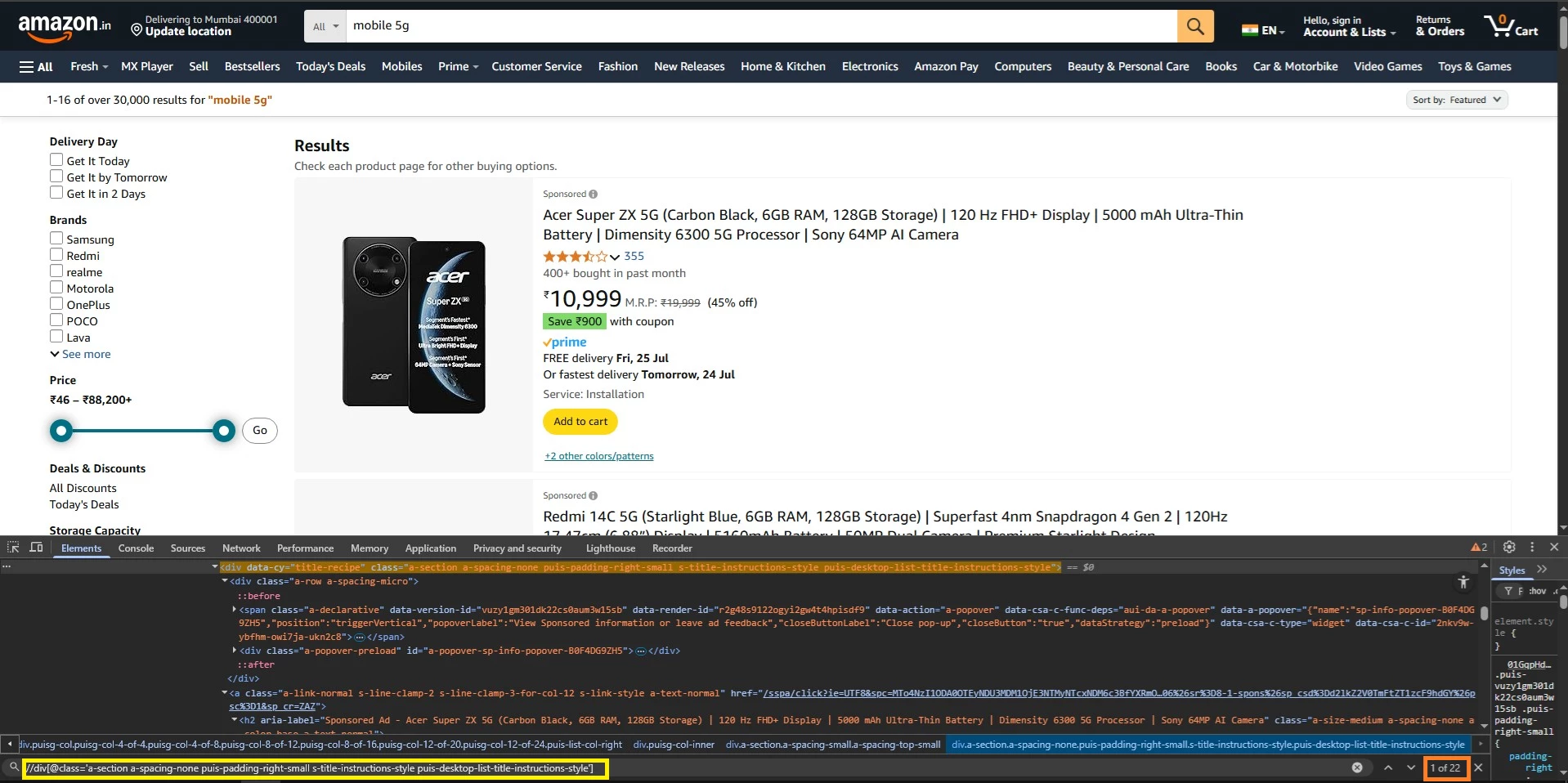
Task: Click in the Amazon search box
Action: pos(760,26)
